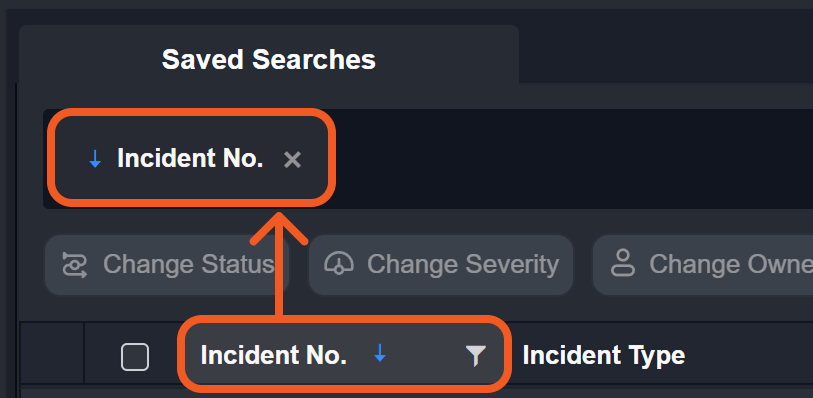The image size is (813, 398).
Task: Click empty area of the sort bar
Action: point(570,159)
